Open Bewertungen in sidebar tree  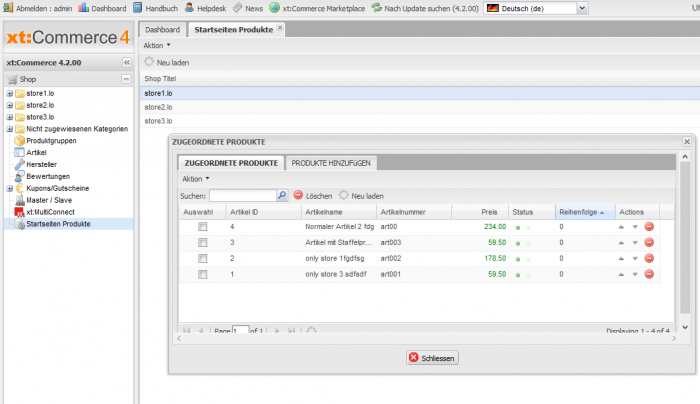point(48,176)
